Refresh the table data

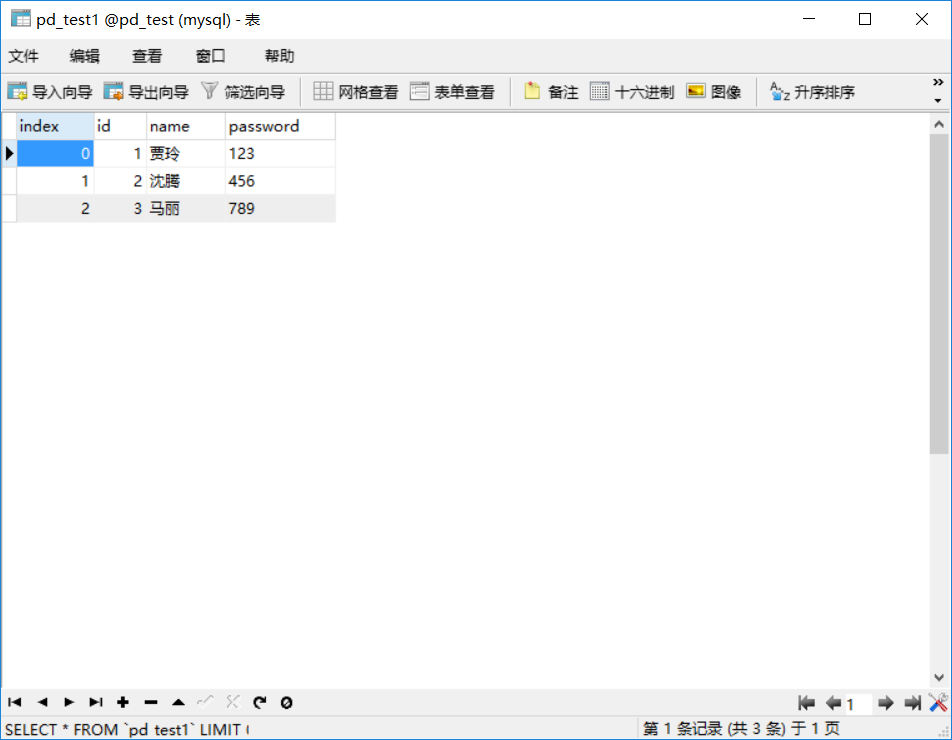pyautogui.click(x=259, y=703)
